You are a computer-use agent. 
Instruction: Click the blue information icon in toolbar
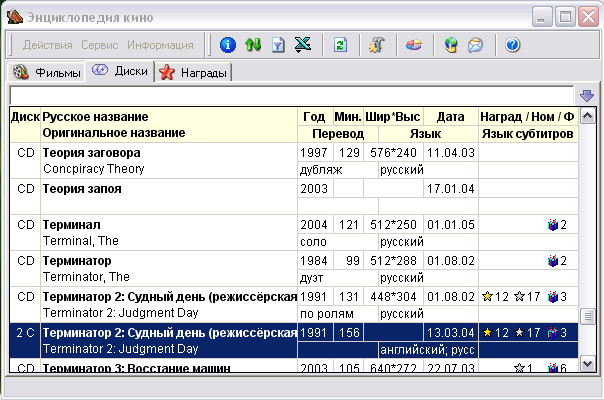pyautogui.click(x=228, y=45)
